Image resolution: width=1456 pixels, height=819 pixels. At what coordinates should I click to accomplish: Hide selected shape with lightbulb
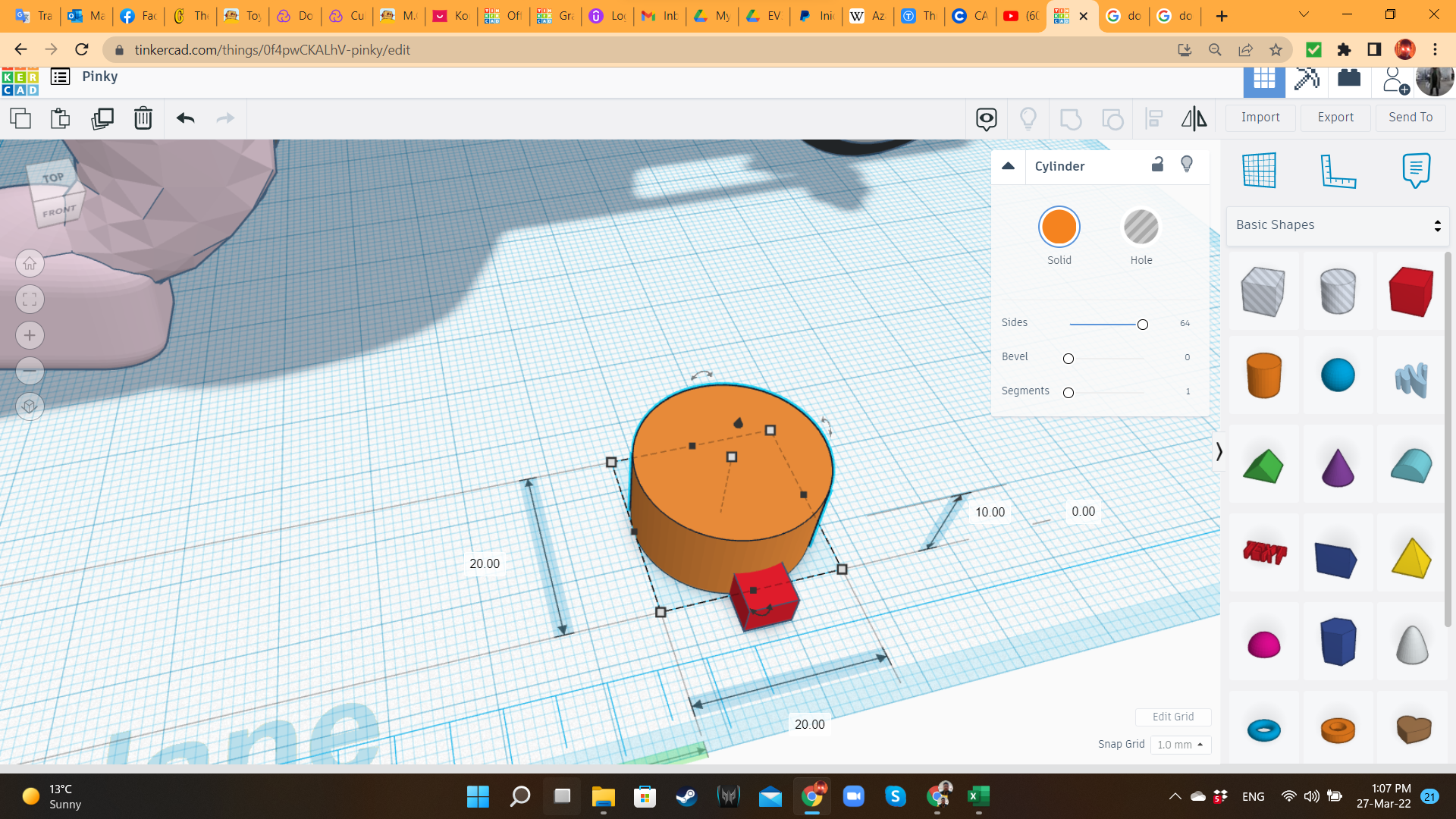tap(1187, 165)
